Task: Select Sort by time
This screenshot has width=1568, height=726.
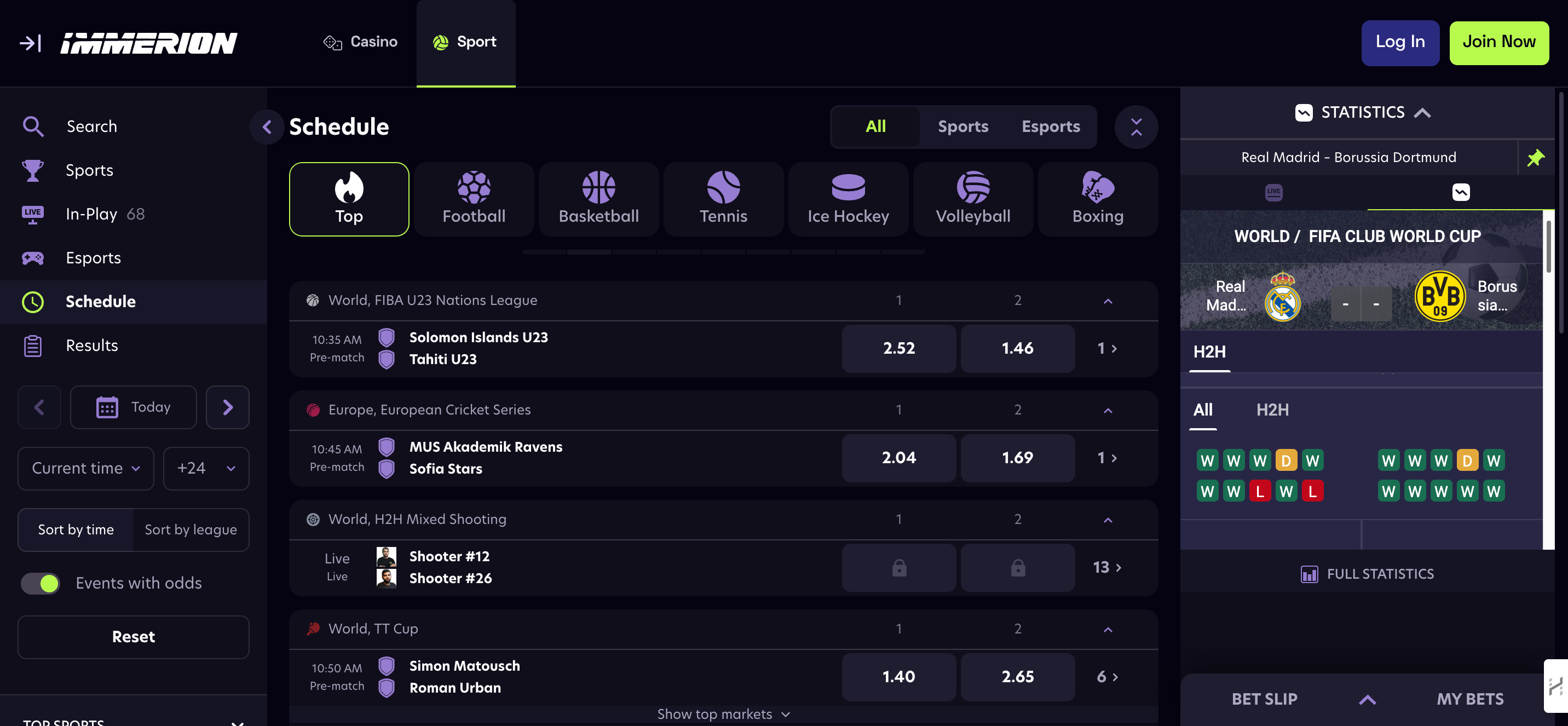Action: [76, 529]
